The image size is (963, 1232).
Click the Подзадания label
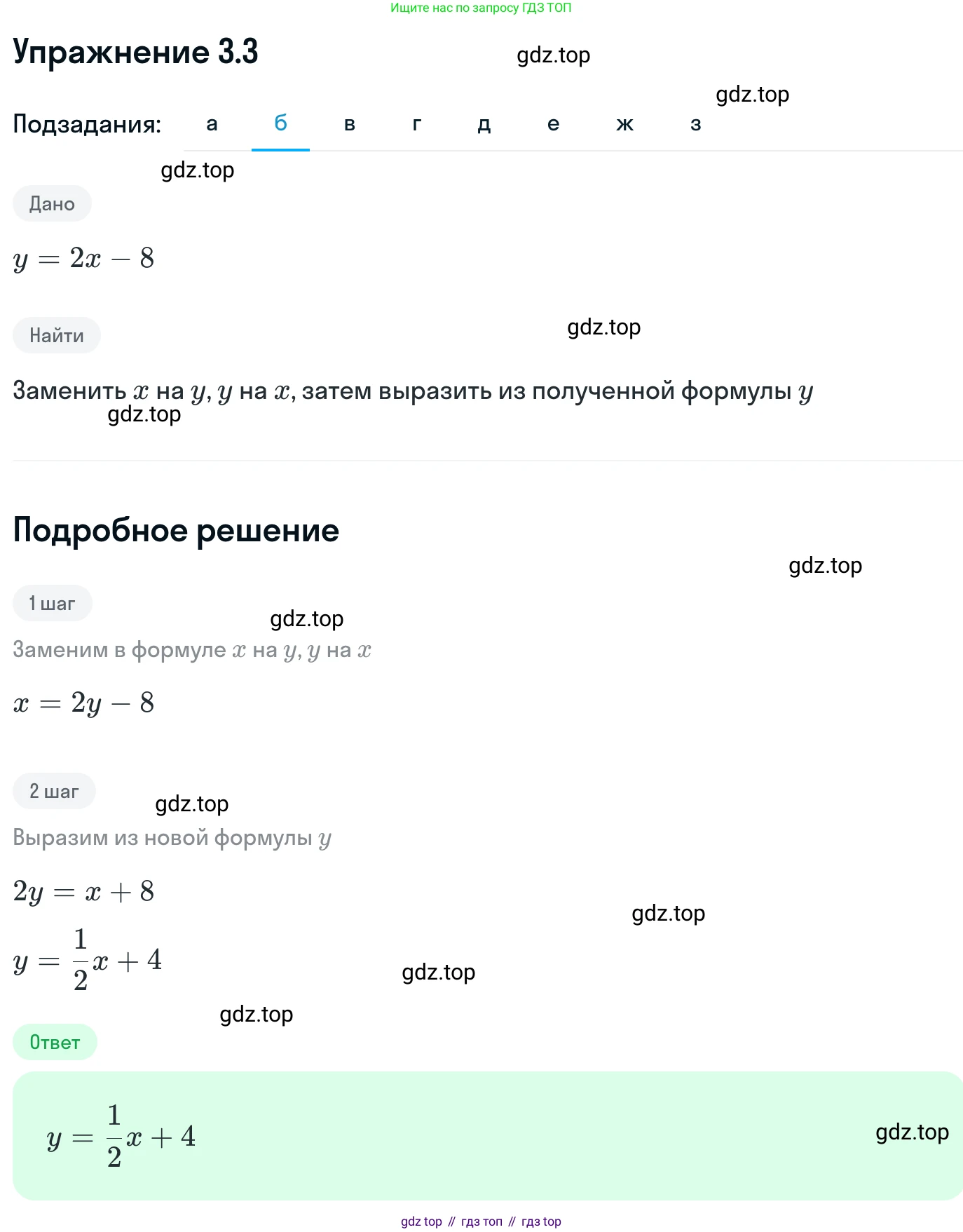[87, 124]
